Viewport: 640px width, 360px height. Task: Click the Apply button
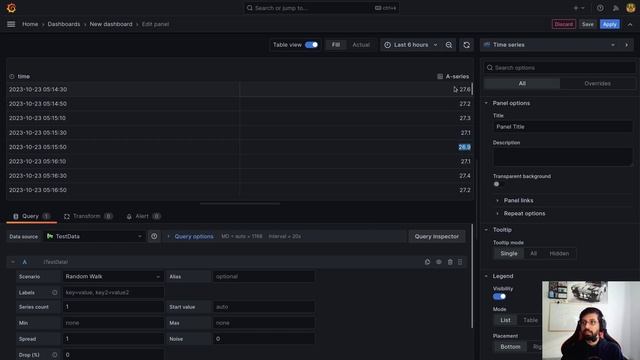[x=609, y=24]
